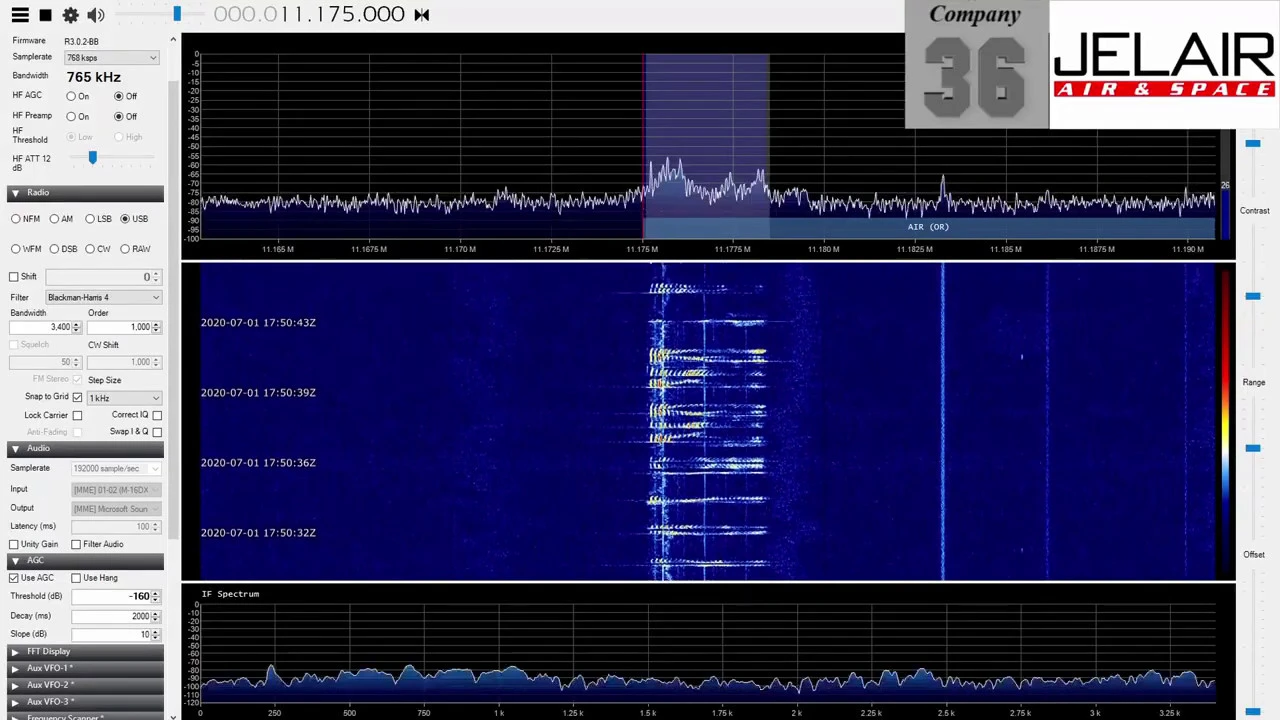
Task: Click the filter Bandwidth 3,400 field
Action: pyautogui.click(x=44, y=327)
